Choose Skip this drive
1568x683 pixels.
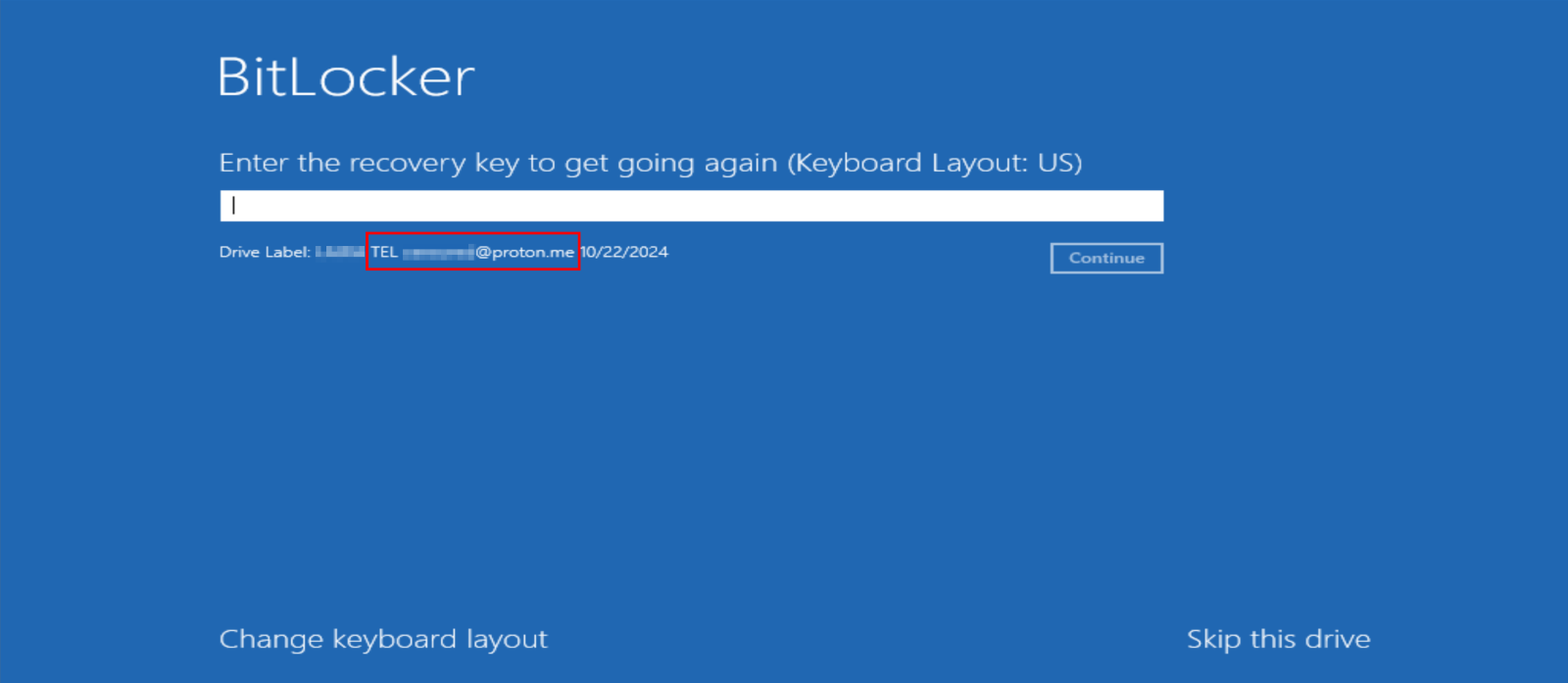1278,639
